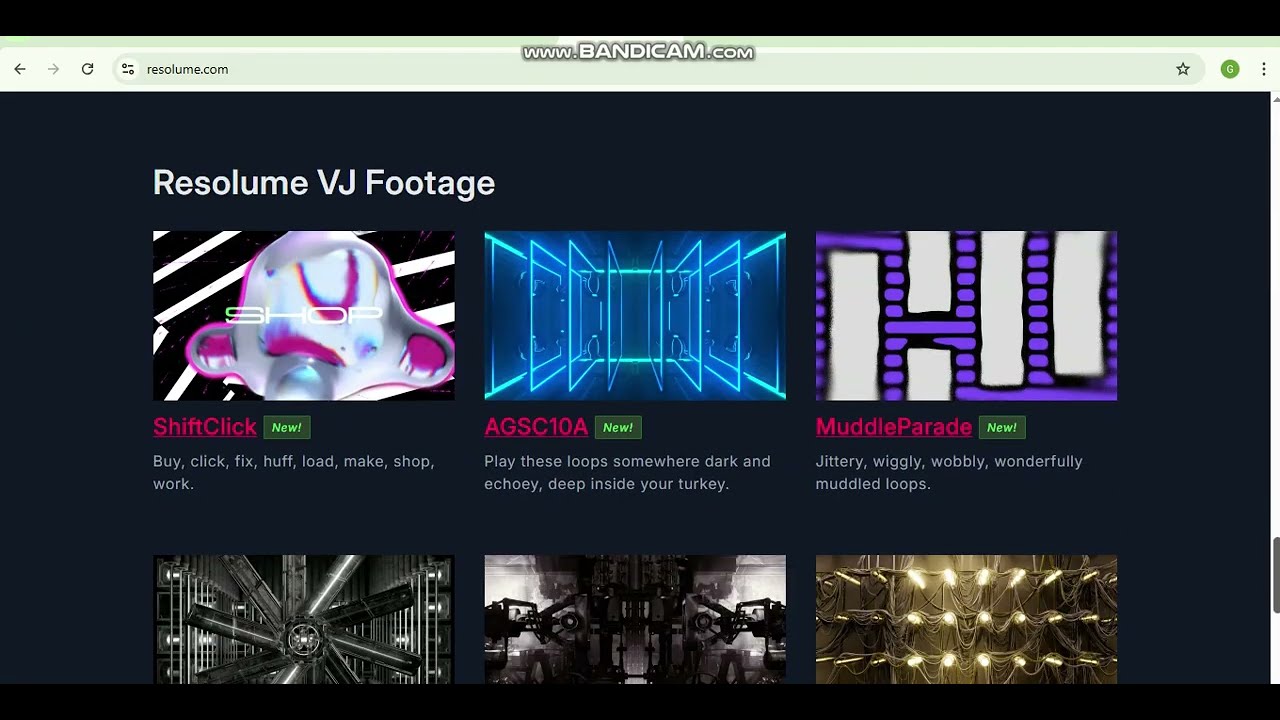Click the MuddleParade purple pattern thumbnail
This screenshot has height=720, width=1280.
coord(966,316)
